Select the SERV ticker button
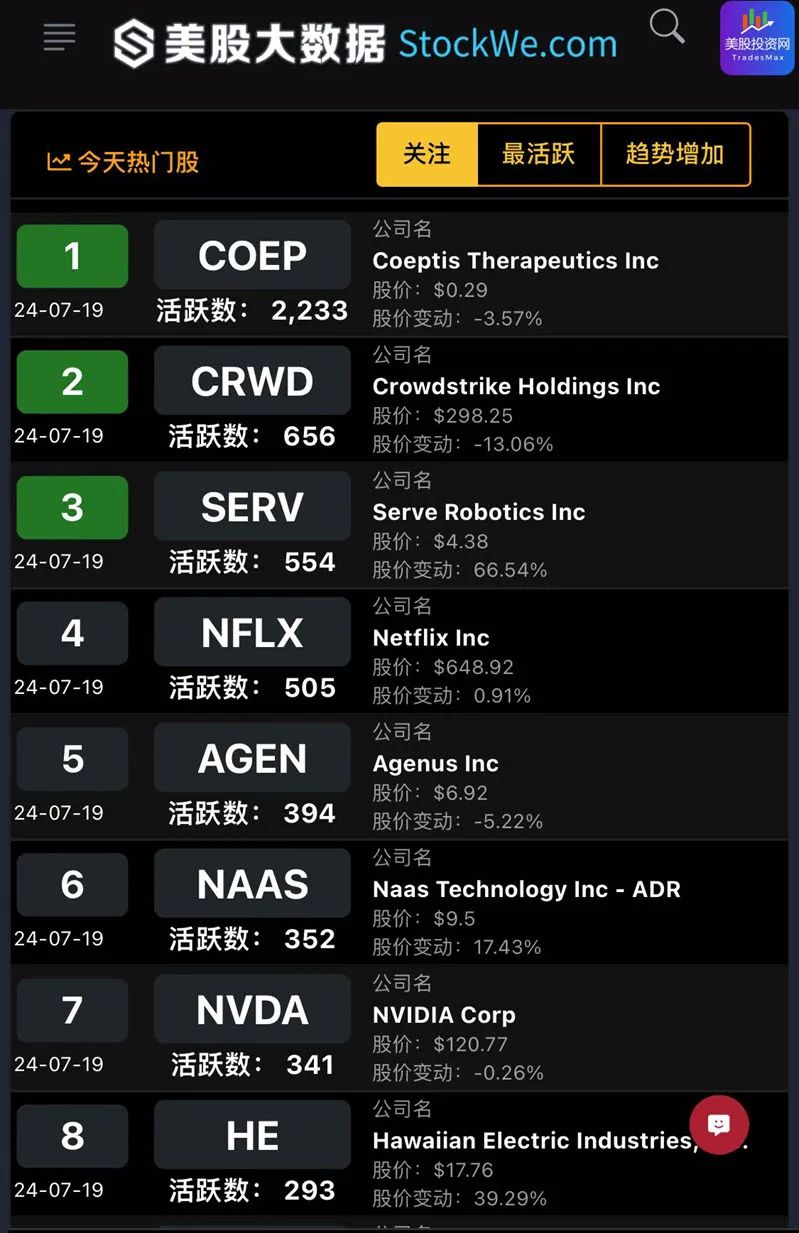The width and height of the screenshot is (799, 1233). coord(252,508)
